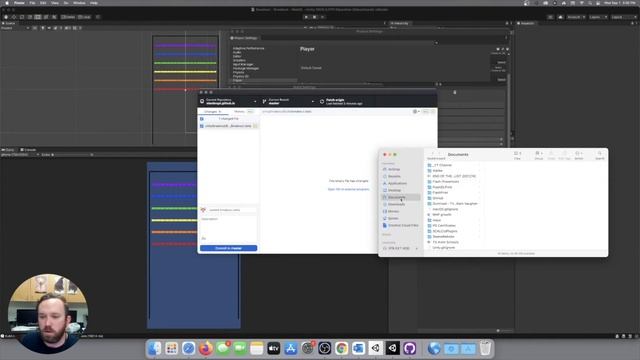Click the Play button in Unity toolbar

306,17
